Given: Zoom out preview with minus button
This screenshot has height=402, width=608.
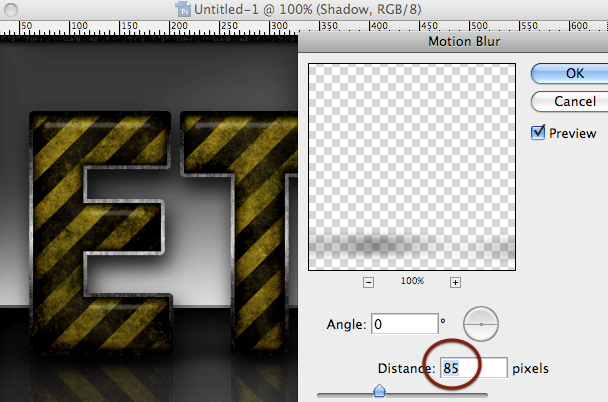Looking at the screenshot, I should [368, 282].
